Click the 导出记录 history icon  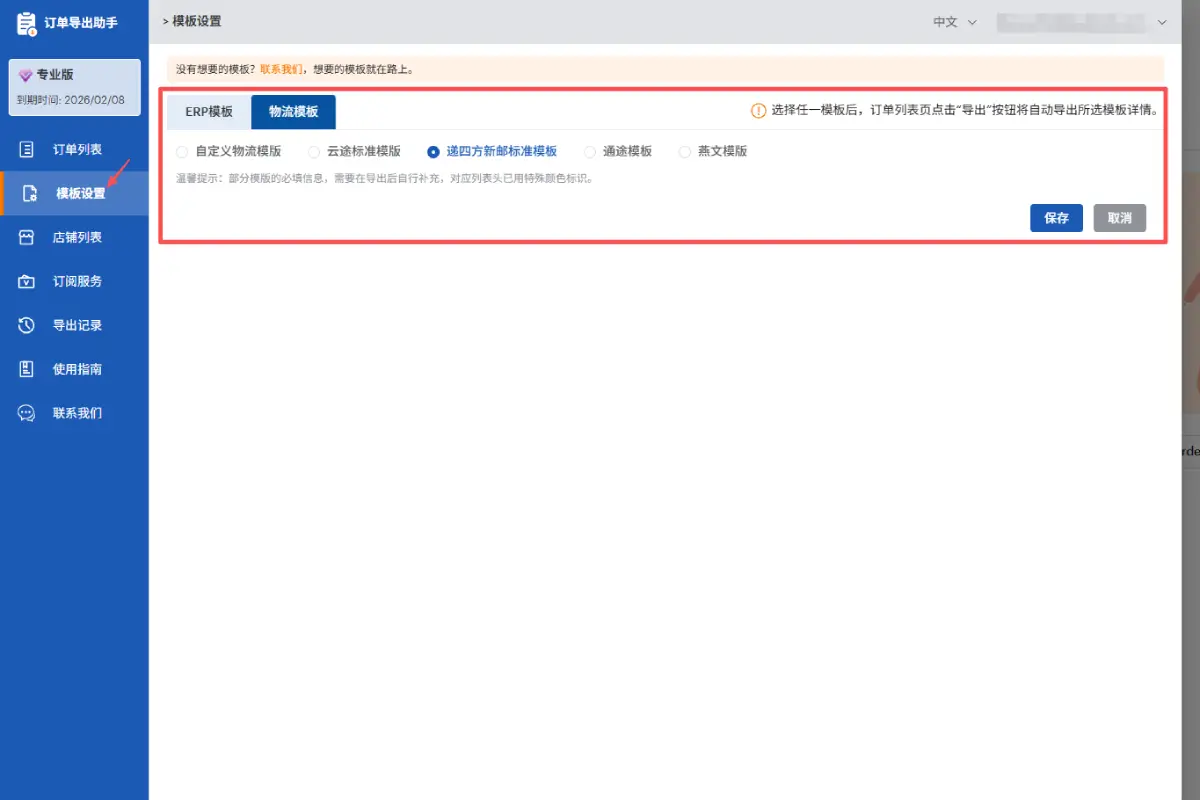(28, 325)
